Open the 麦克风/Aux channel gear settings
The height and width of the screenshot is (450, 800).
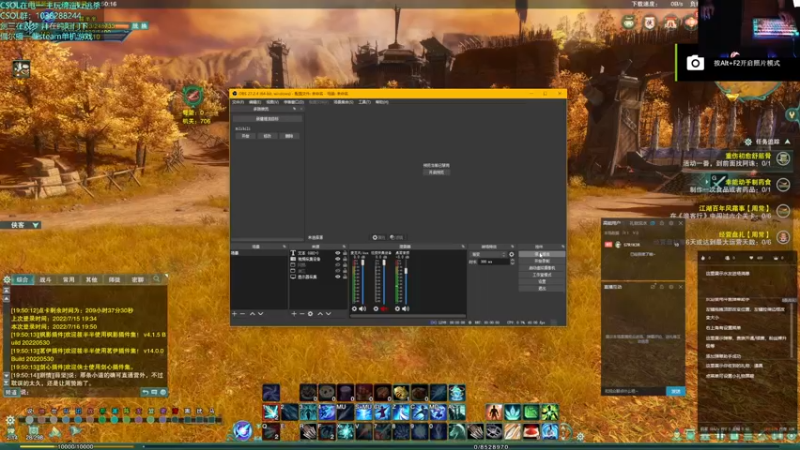click(354, 309)
